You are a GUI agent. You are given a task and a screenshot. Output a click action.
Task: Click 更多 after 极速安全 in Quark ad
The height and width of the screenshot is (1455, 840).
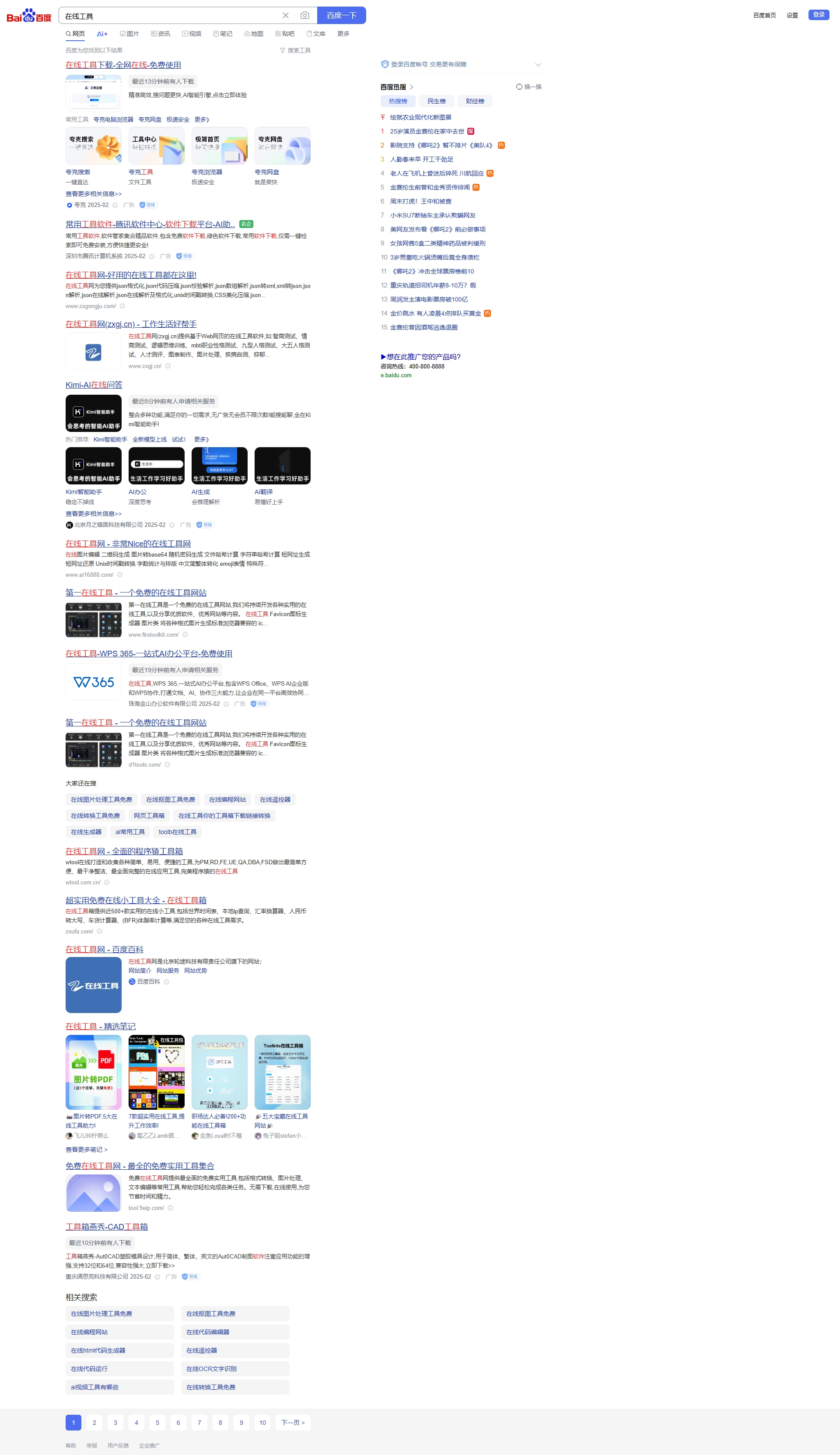tap(202, 120)
